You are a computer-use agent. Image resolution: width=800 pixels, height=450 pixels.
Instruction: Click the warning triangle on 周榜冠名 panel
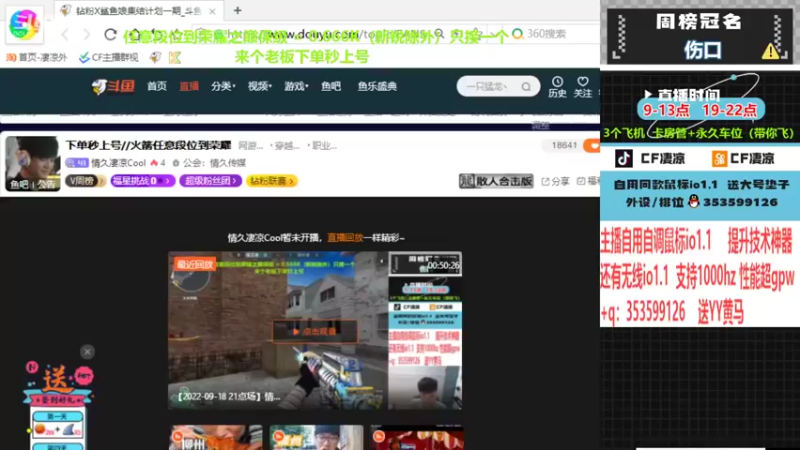(x=770, y=51)
